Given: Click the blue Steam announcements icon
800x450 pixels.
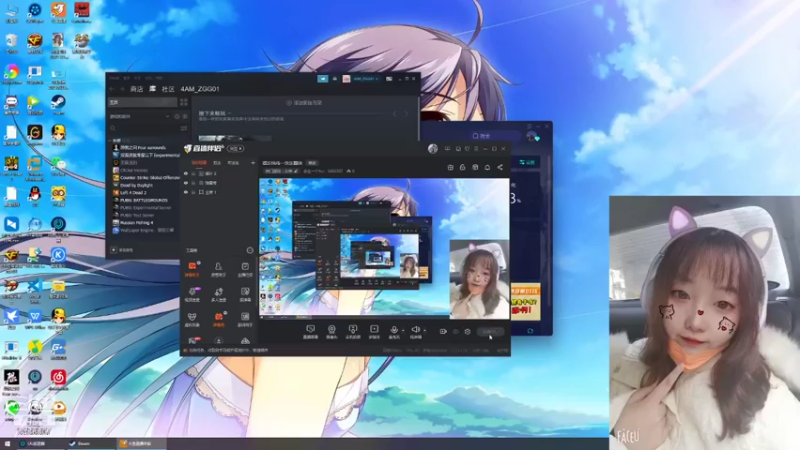Looking at the screenshot, I should 322,79.
